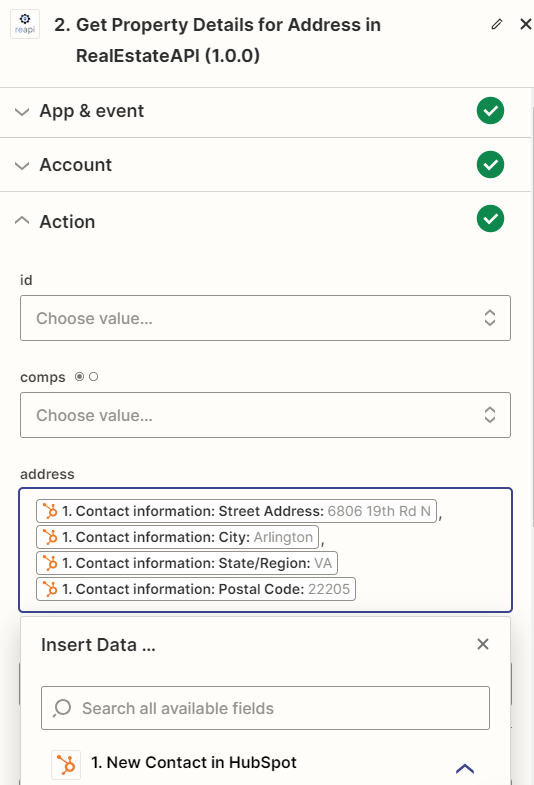The height and width of the screenshot is (785, 534).
Task: Click the comps field label
Action: (43, 377)
